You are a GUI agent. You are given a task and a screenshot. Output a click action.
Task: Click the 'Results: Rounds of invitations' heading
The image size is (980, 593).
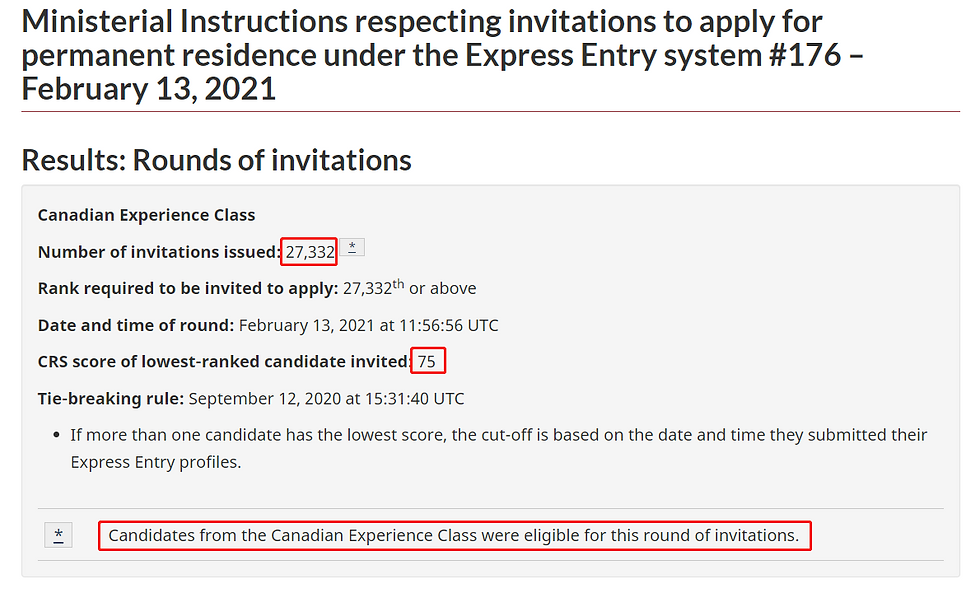216,160
